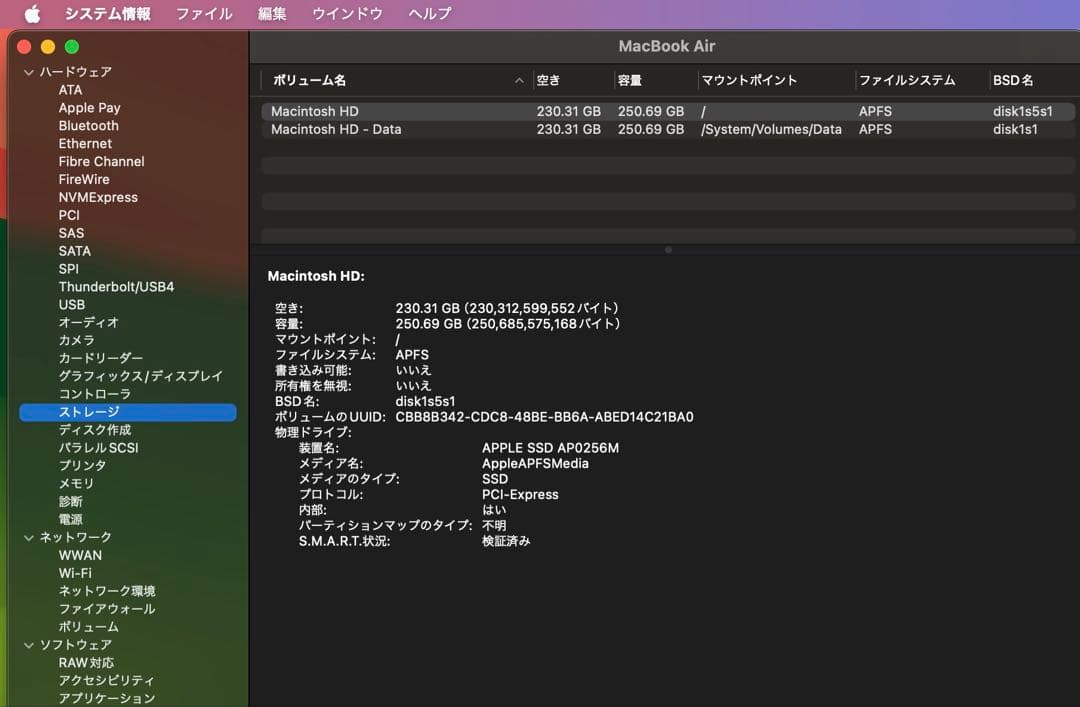Open the ヘルプ menu
This screenshot has width=1080, height=707.
point(429,14)
